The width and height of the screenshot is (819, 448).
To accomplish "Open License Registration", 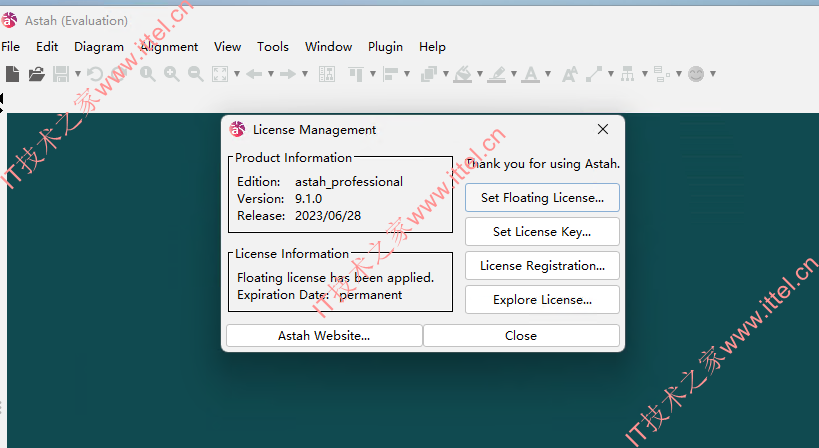I will (542, 265).
